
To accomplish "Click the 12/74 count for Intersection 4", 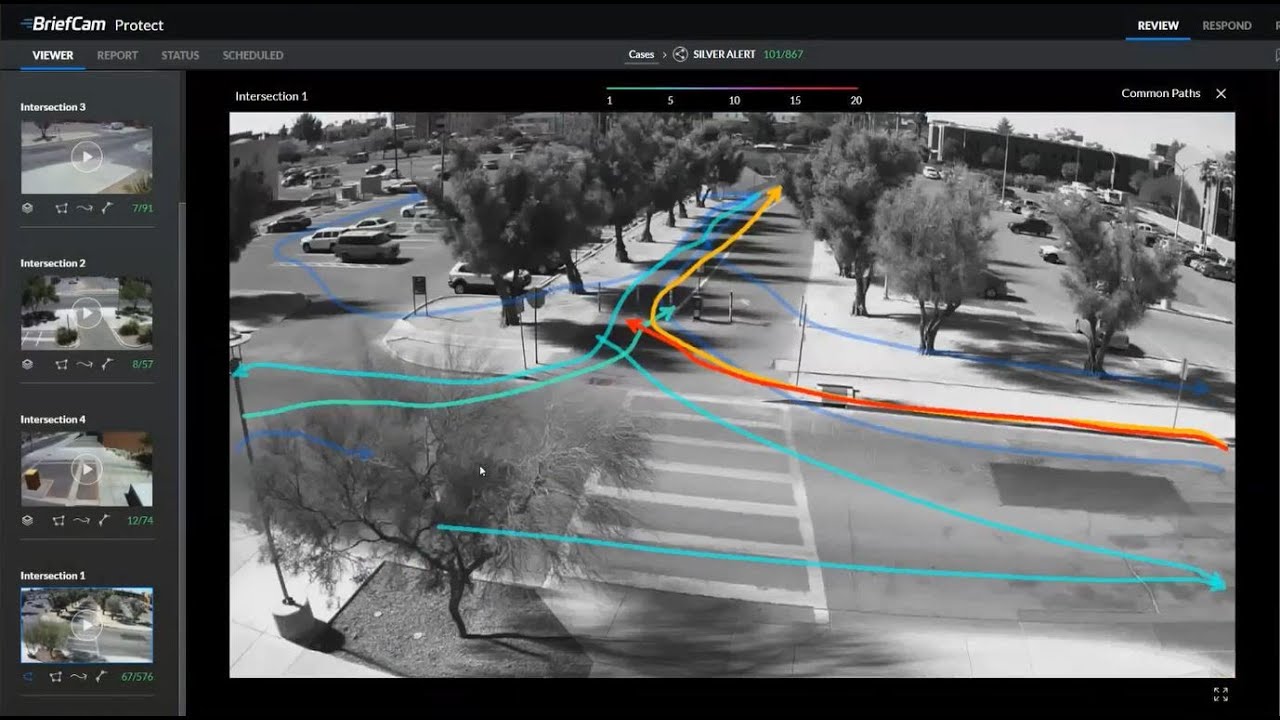I will (x=140, y=520).
